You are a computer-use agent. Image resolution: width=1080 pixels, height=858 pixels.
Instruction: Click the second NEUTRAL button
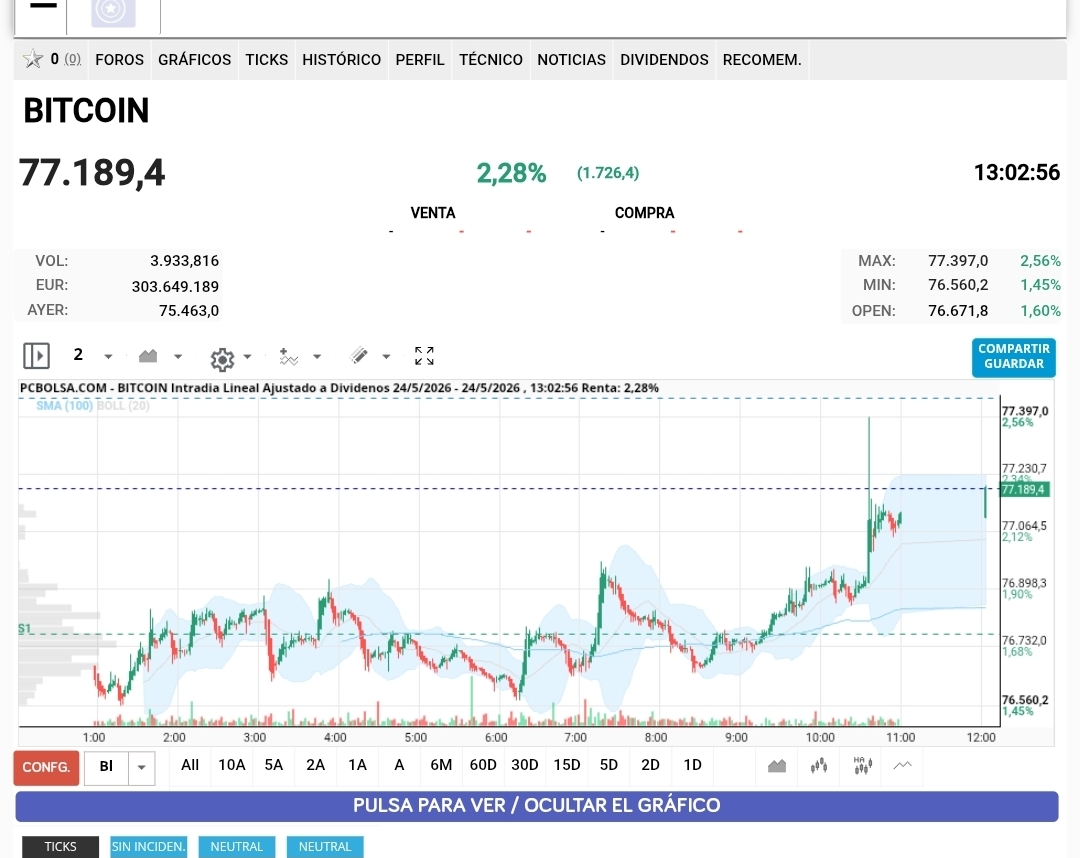click(325, 846)
